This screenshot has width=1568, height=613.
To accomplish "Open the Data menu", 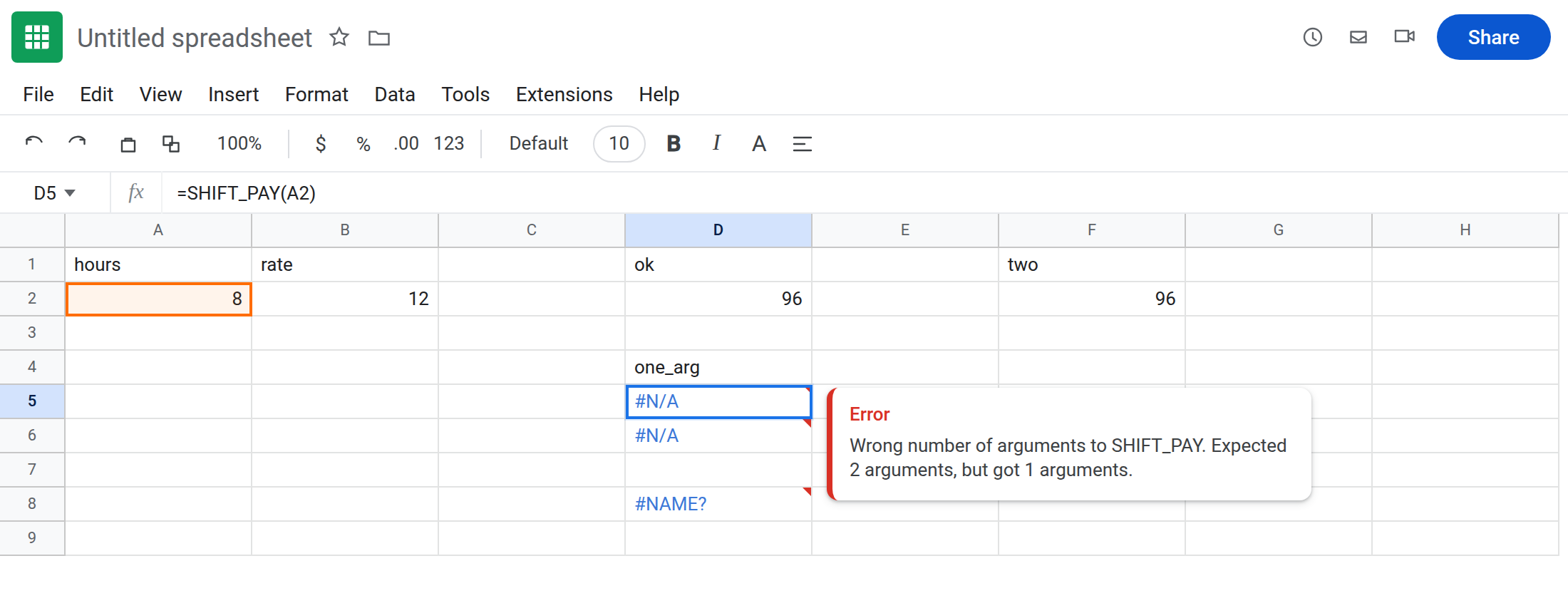I will click(395, 94).
